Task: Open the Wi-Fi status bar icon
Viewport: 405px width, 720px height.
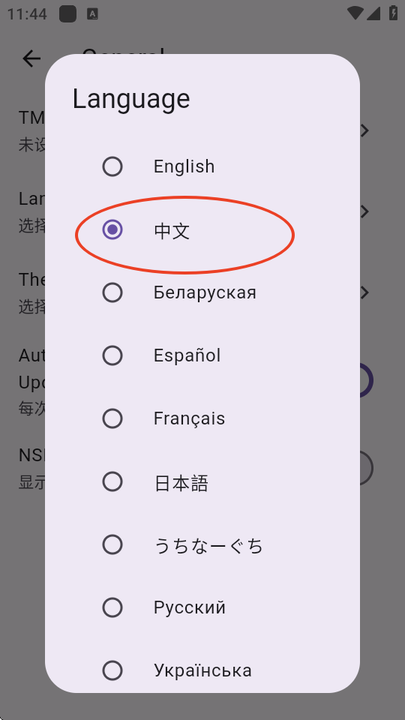Action: 355,14
